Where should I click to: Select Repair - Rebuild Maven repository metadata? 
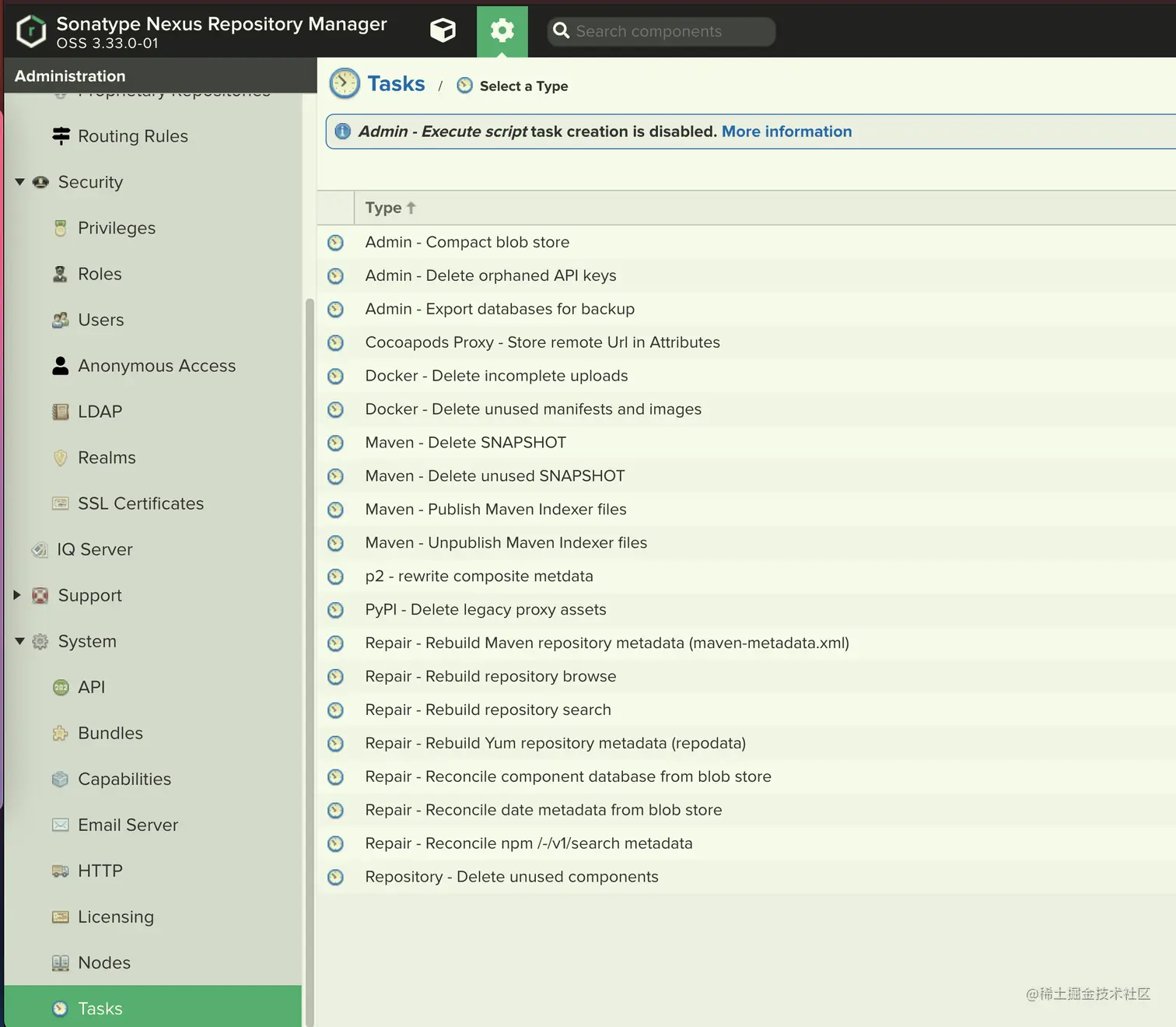pyautogui.click(x=747, y=643)
